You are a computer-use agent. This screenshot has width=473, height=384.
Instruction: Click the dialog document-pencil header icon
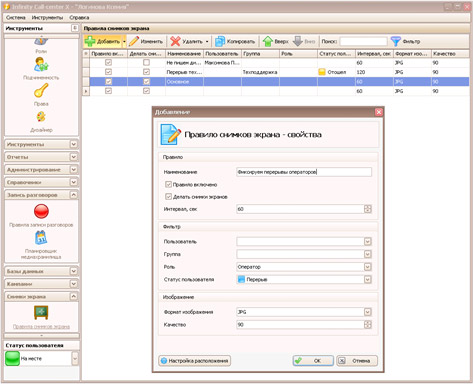(170, 135)
